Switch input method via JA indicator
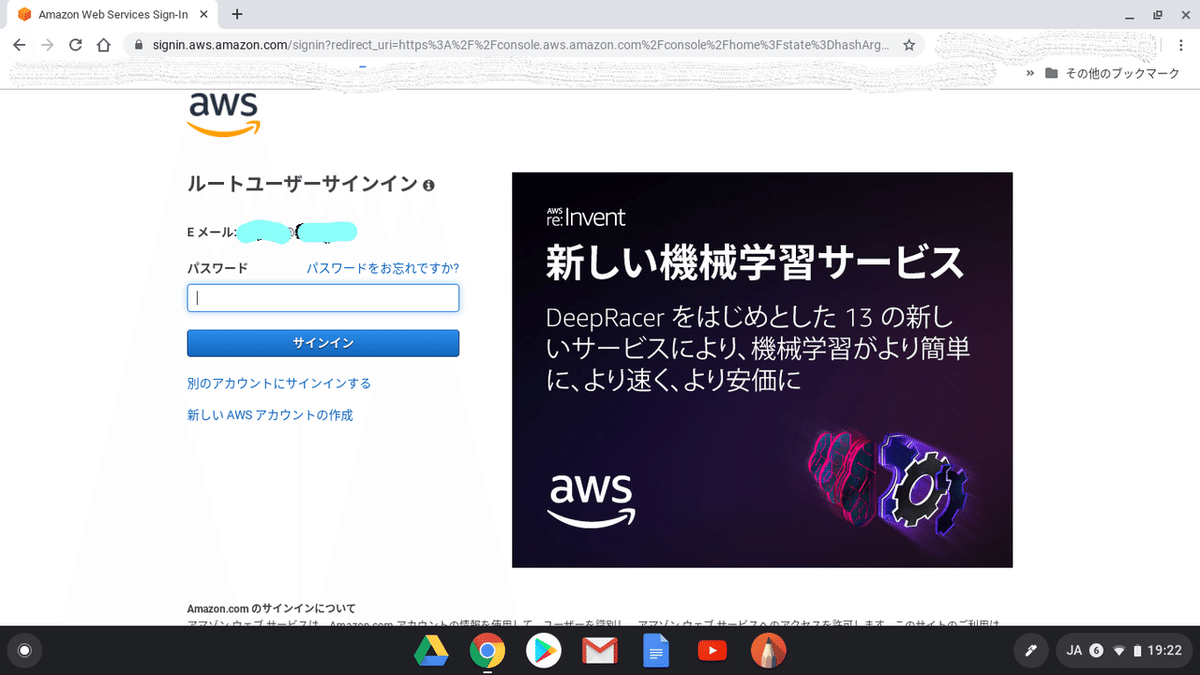The width and height of the screenshot is (1200, 675). click(x=1075, y=651)
